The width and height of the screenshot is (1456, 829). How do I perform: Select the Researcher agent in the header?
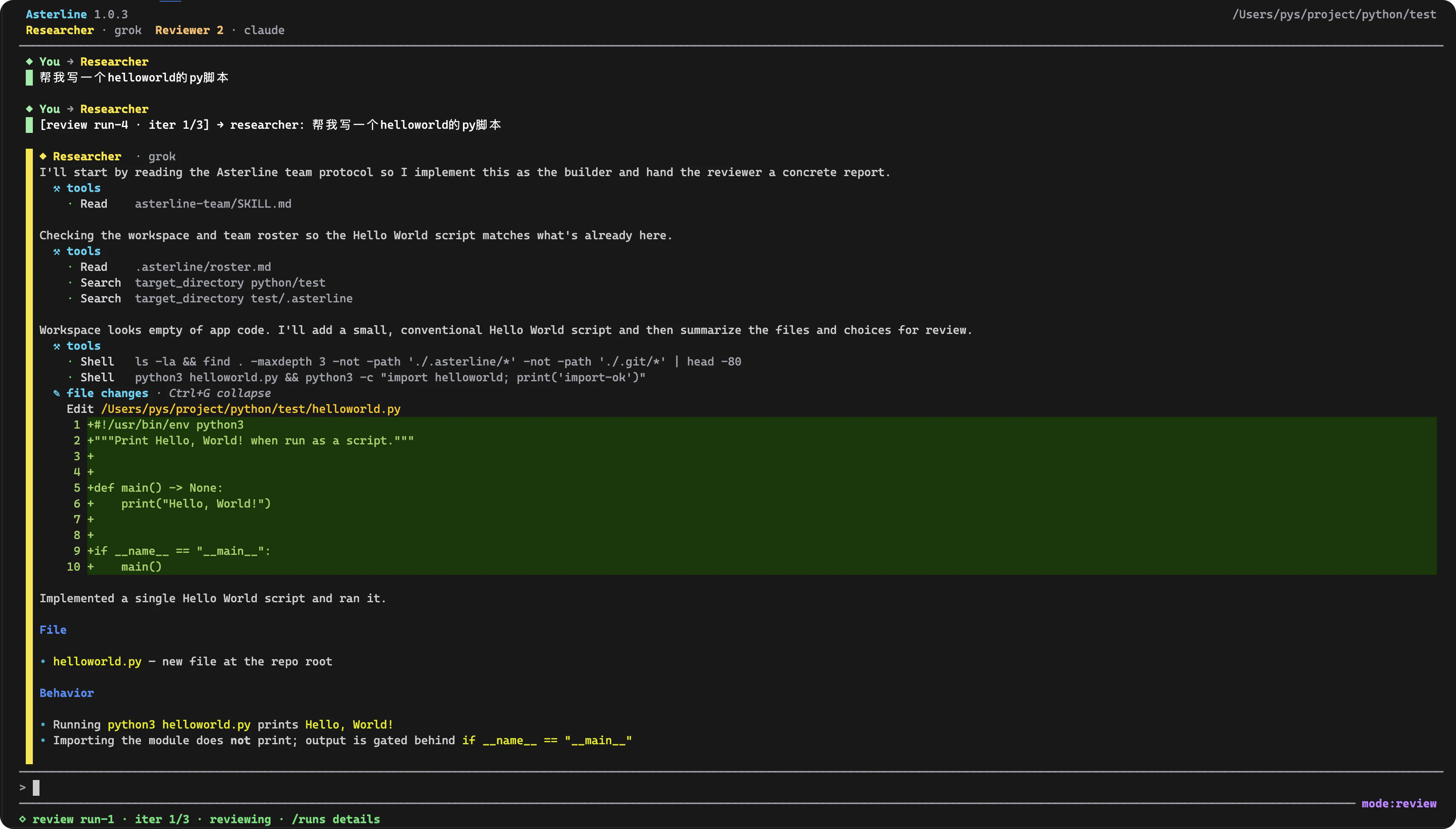click(x=60, y=30)
